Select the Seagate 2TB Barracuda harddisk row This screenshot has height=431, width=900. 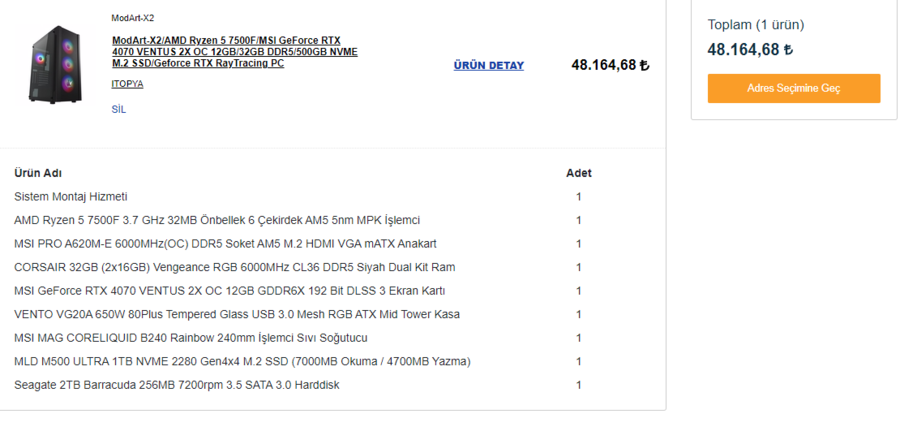[x=176, y=385]
